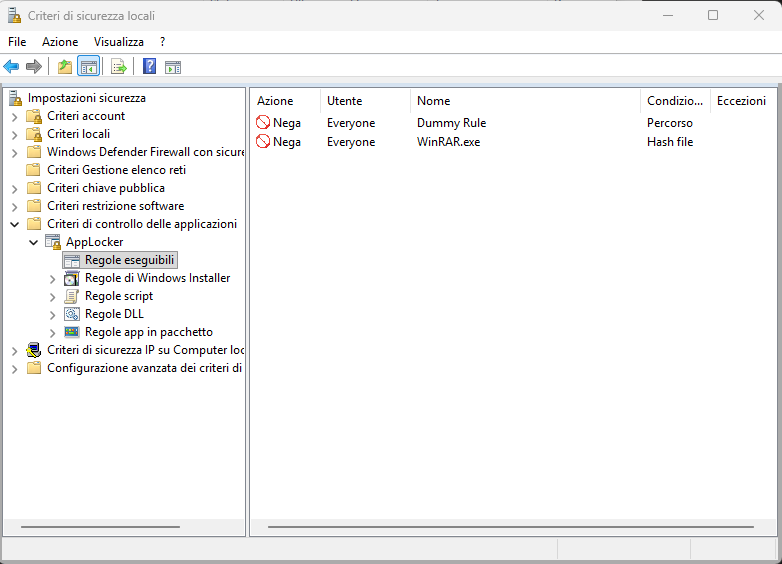
Task: Click Everyone in the WinRAR.exe row
Action: tap(351, 142)
